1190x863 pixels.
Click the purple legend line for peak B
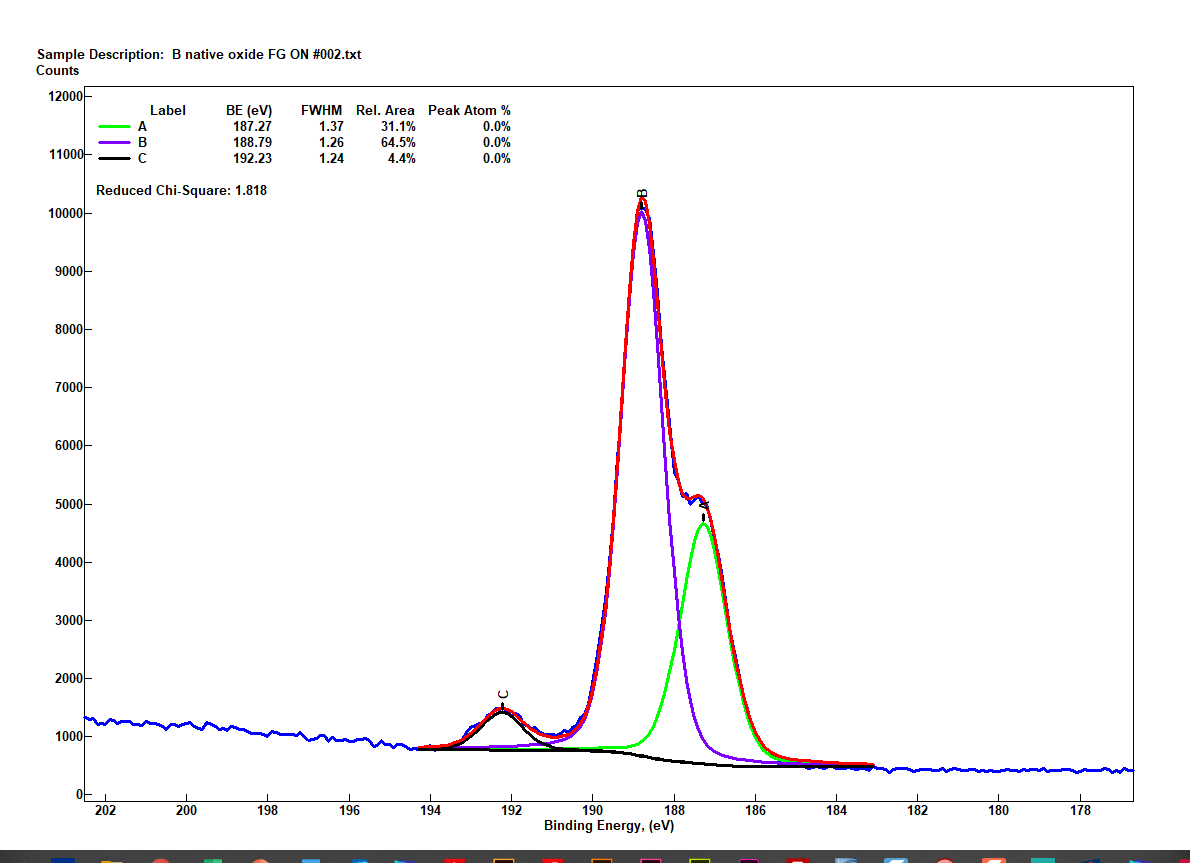coord(115,143)
